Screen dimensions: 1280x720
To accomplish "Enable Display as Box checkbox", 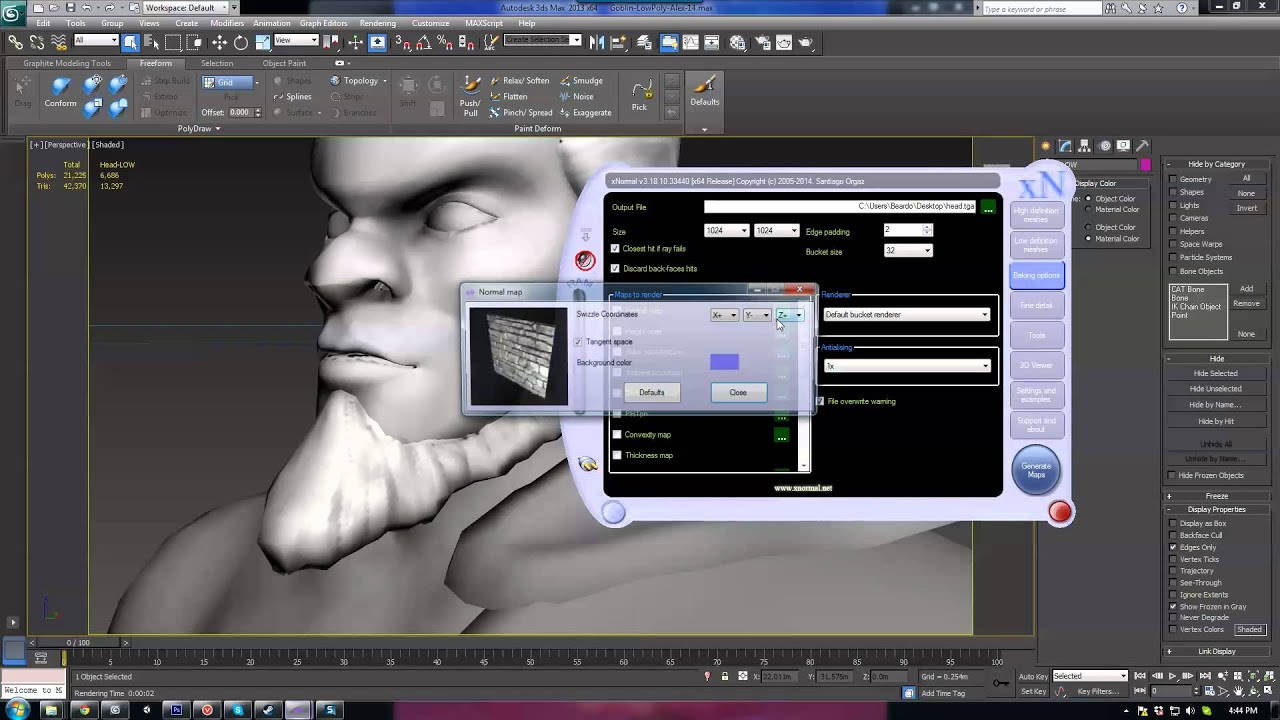I will 1173,524.
